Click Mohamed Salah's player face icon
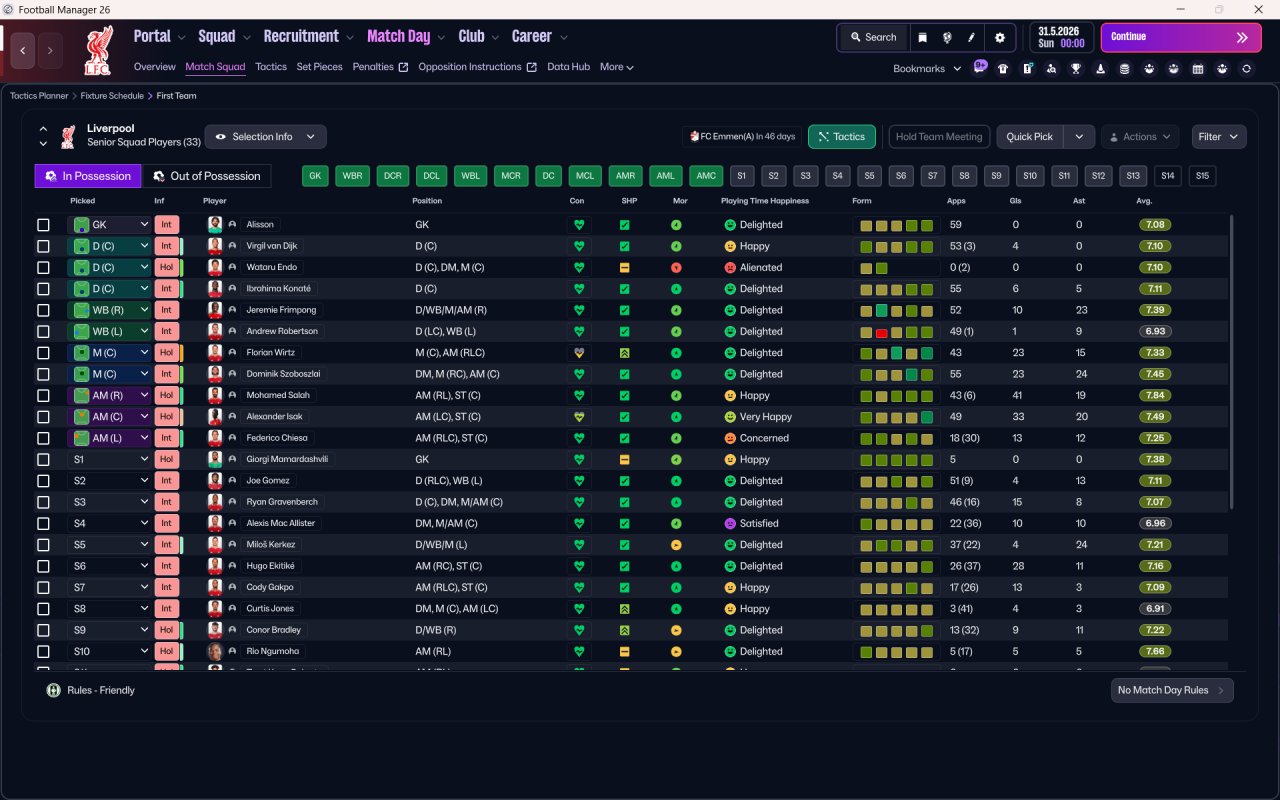 [x=214, y=396]
